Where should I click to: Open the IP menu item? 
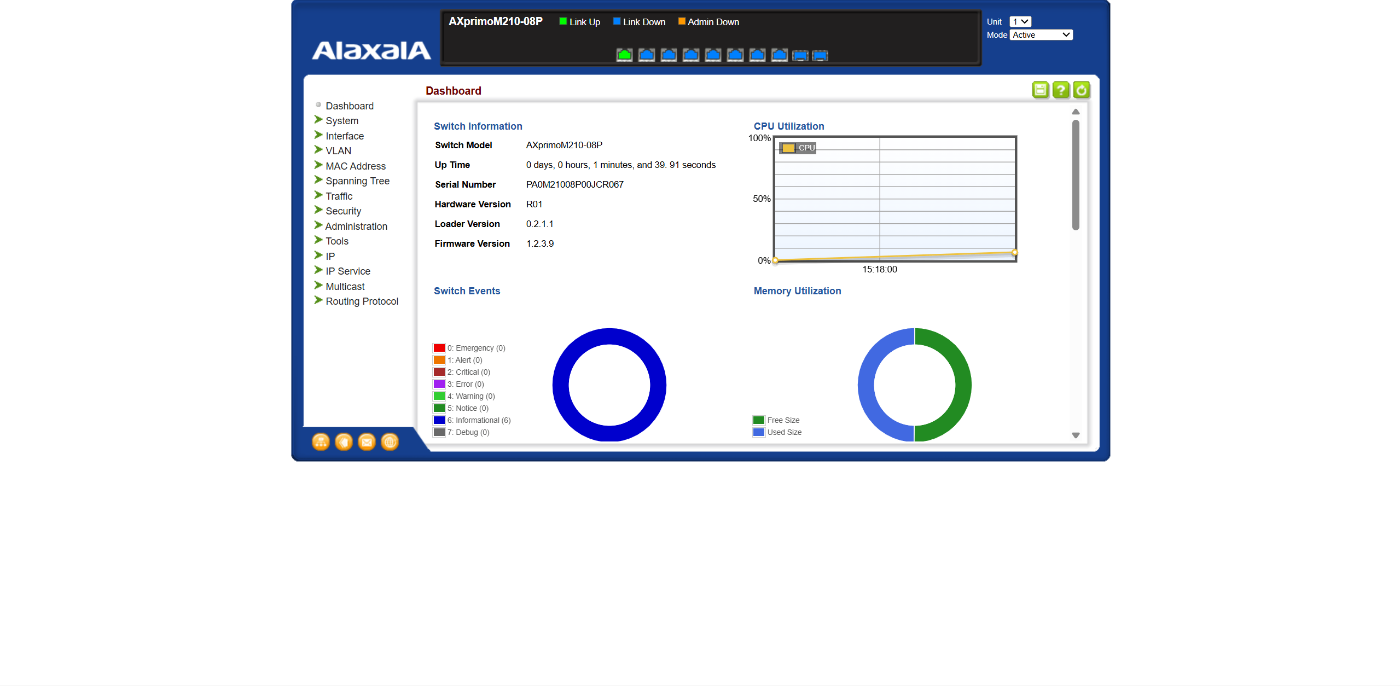(x=330, y=256)
